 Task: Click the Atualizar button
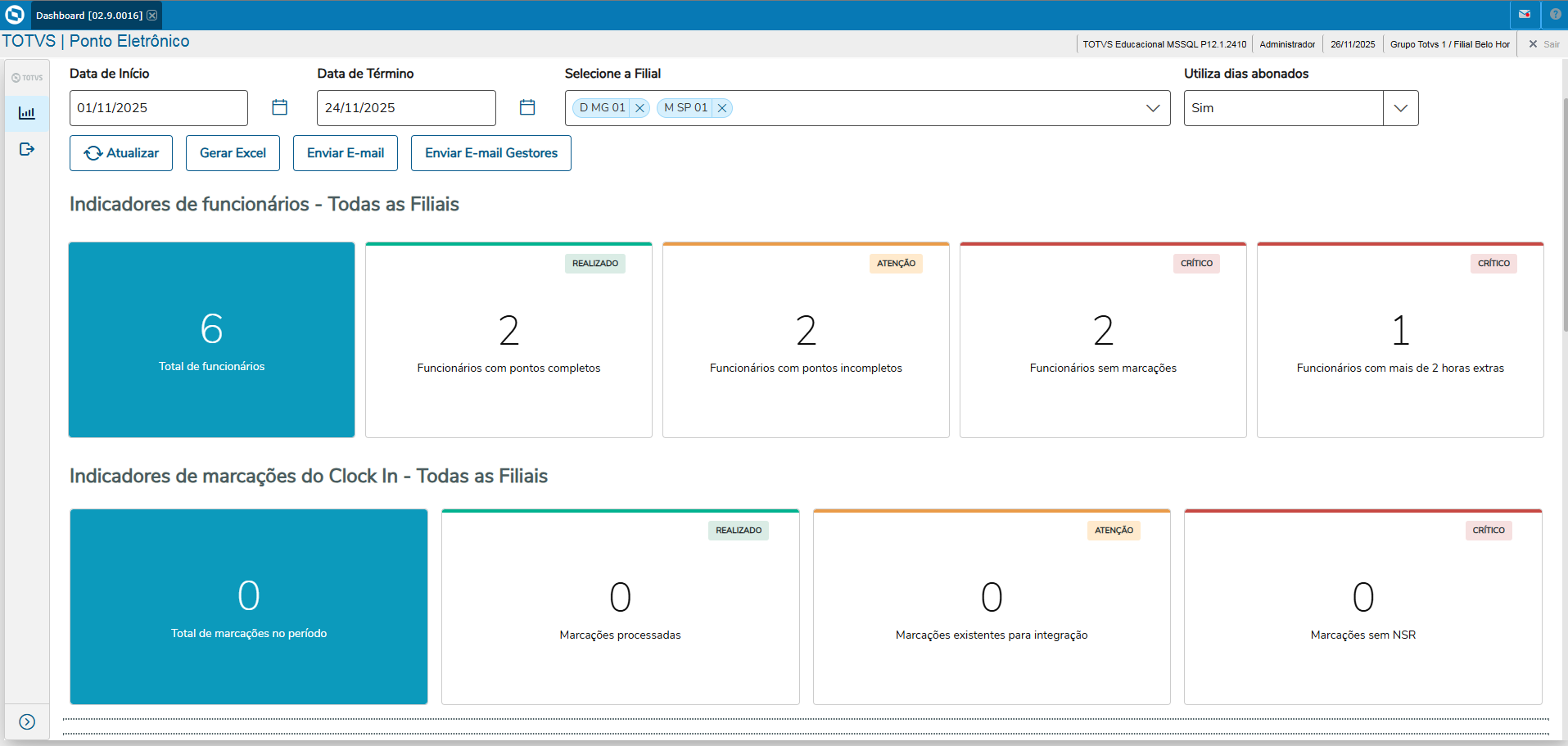(121, 153)
